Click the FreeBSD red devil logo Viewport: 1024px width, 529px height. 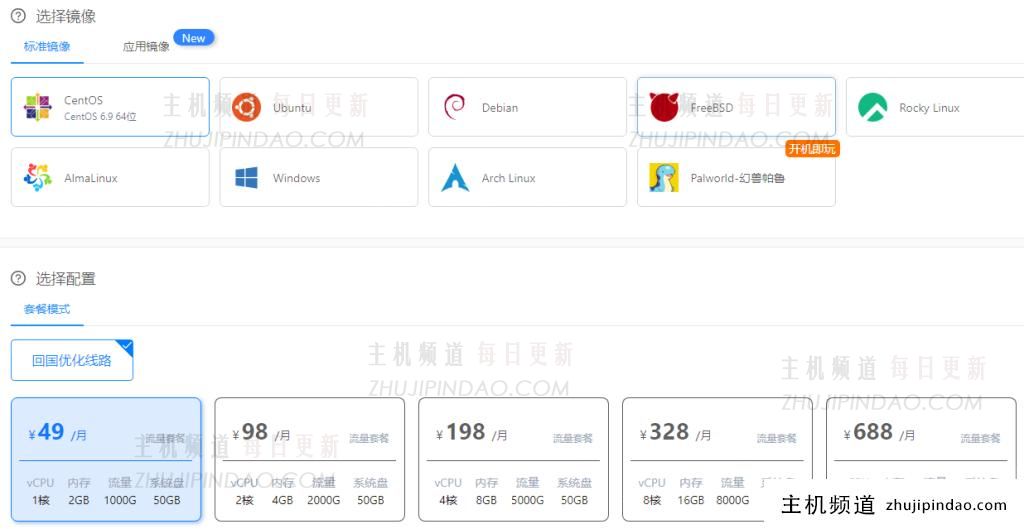click(x=664, y=107)
